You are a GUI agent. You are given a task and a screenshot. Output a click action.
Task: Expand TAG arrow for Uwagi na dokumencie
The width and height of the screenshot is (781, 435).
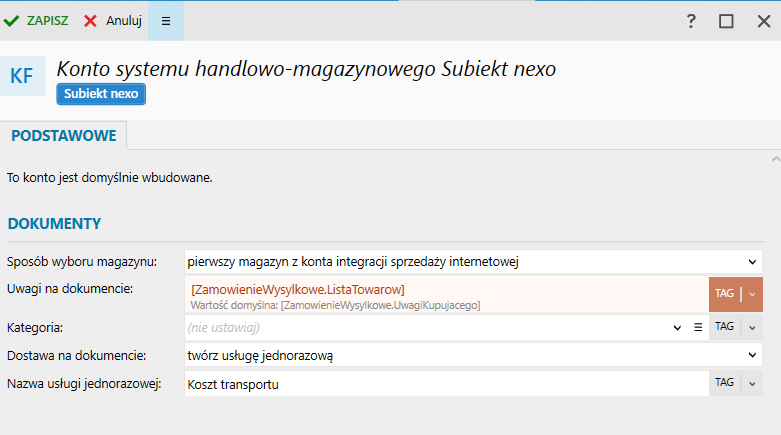[x=752, y=294]
